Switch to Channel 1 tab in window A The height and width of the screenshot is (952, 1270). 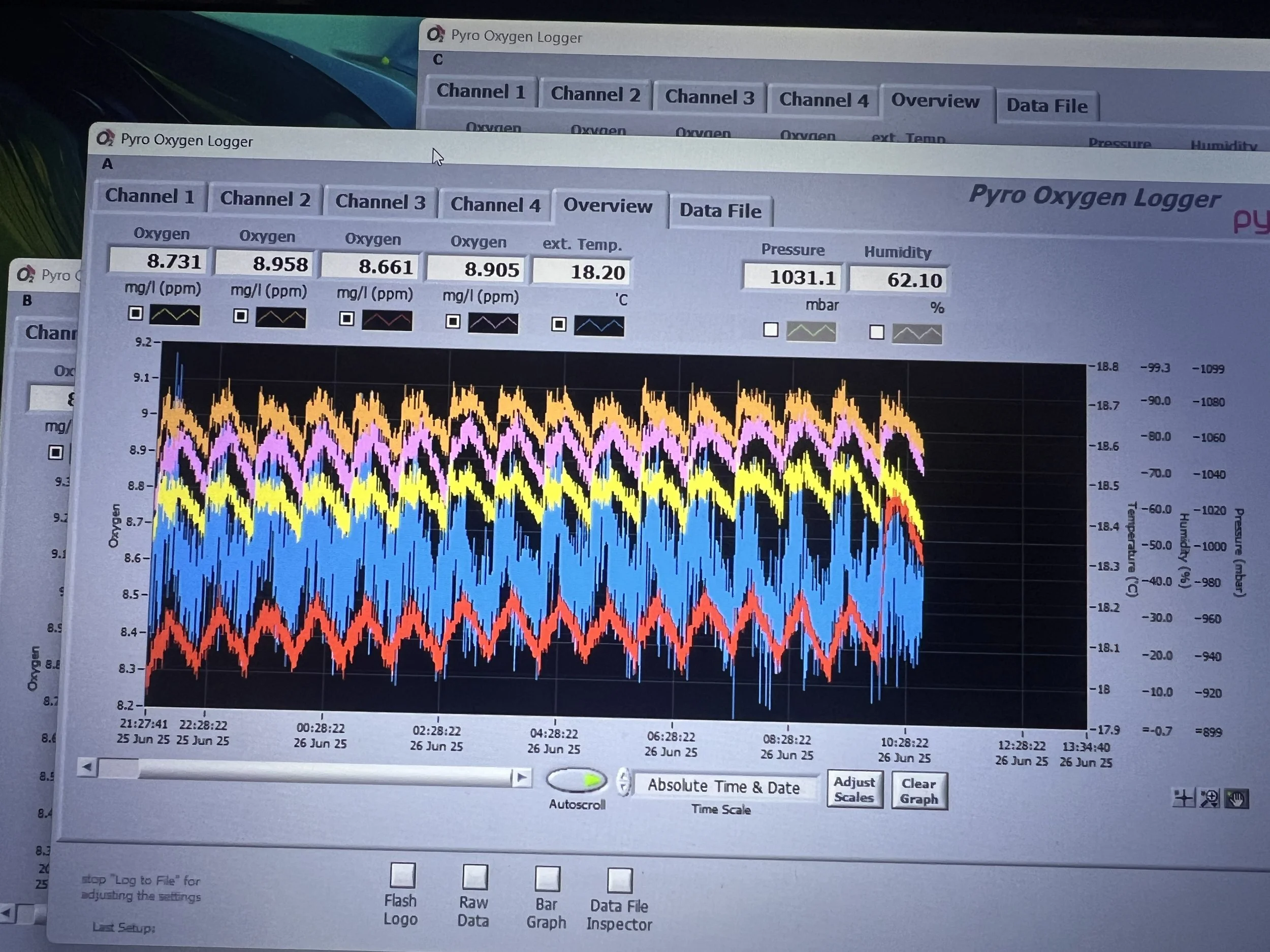(x=150, y=196)
